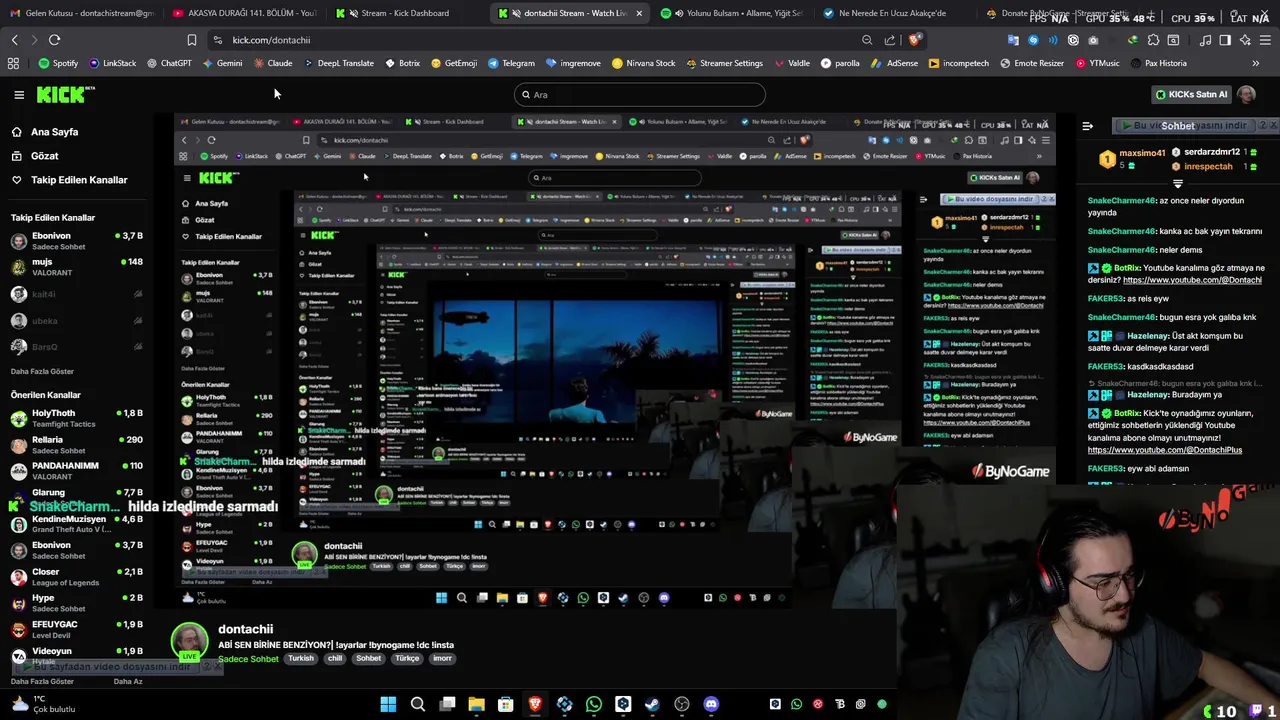Reload the page with the refresh icon

coord(54,40)
